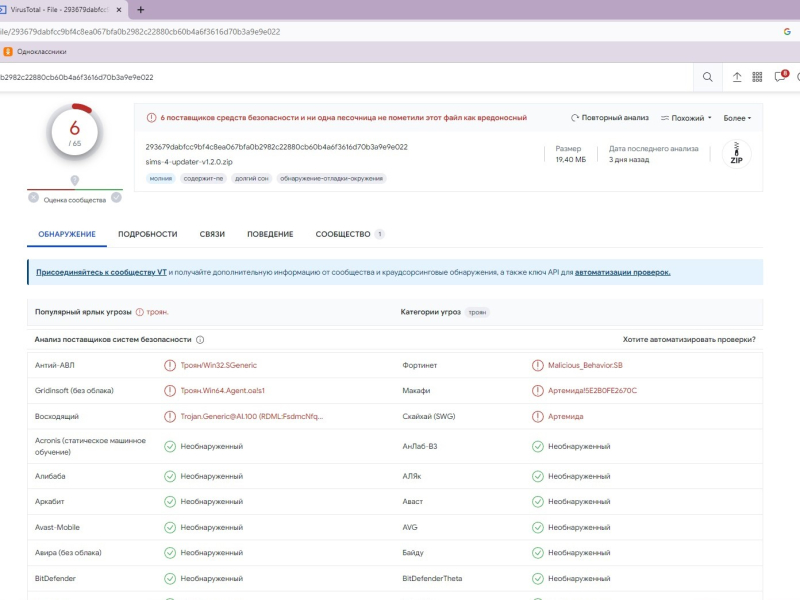The width and height of the screenshot is (800, 600).
Task: Click Повторный анализ to reanalyze file
Action: click(610, 118)
